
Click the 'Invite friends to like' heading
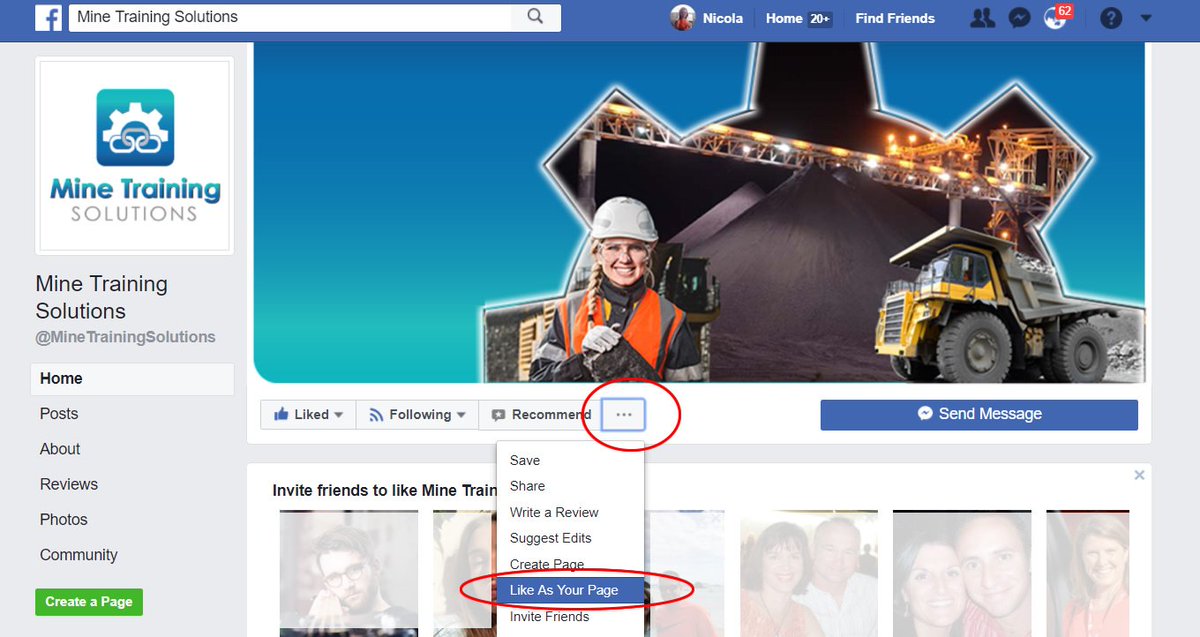384,491
